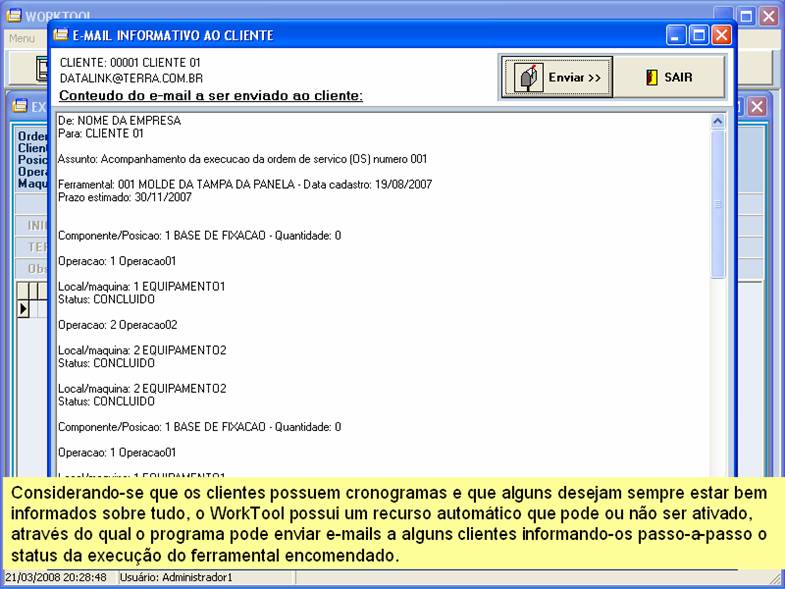The width and height of the screenshot is (785, 589).
Task: Close the background WorkTool main window
Action: [768, 16]
